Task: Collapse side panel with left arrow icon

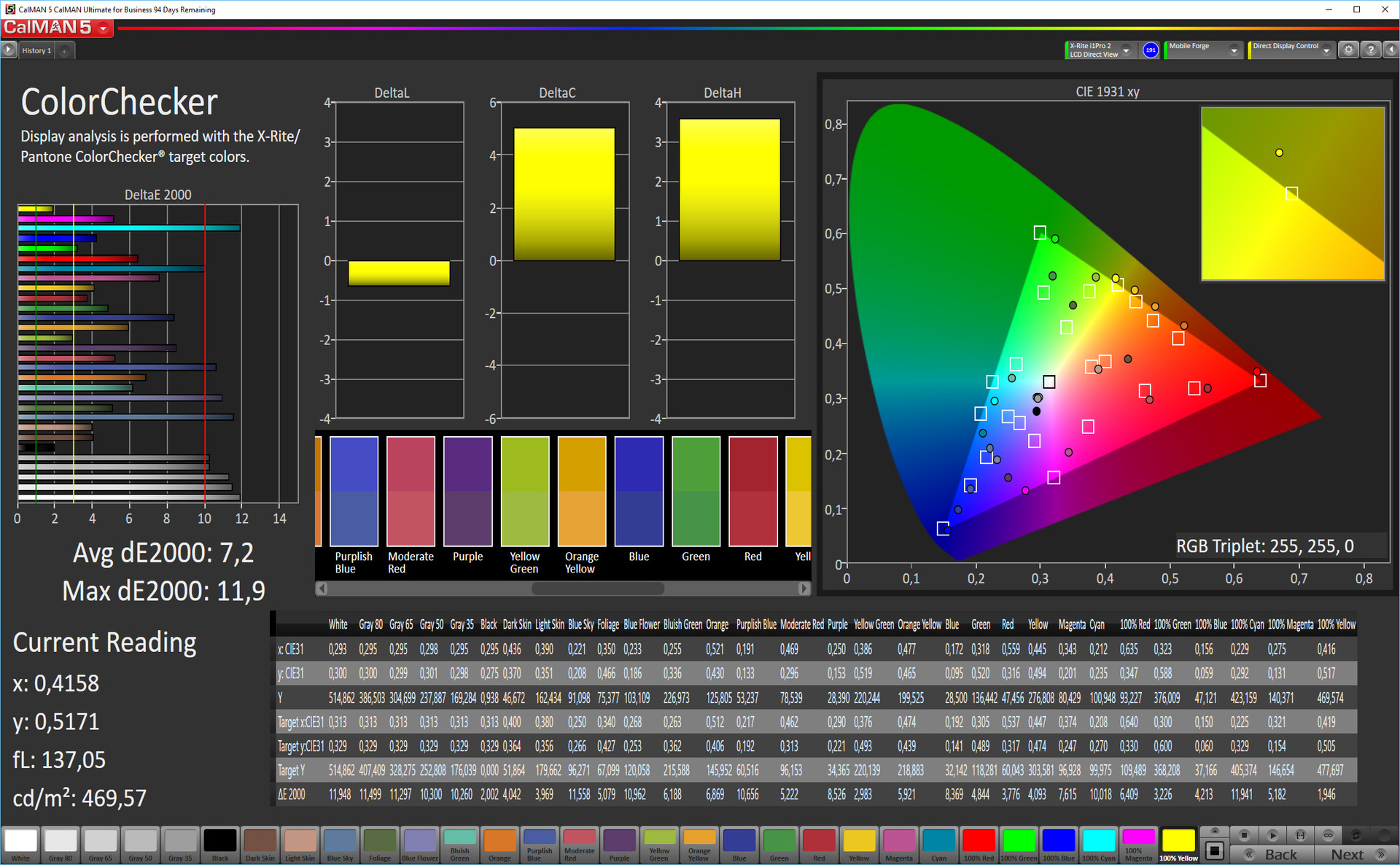Action: [1391, 50]
